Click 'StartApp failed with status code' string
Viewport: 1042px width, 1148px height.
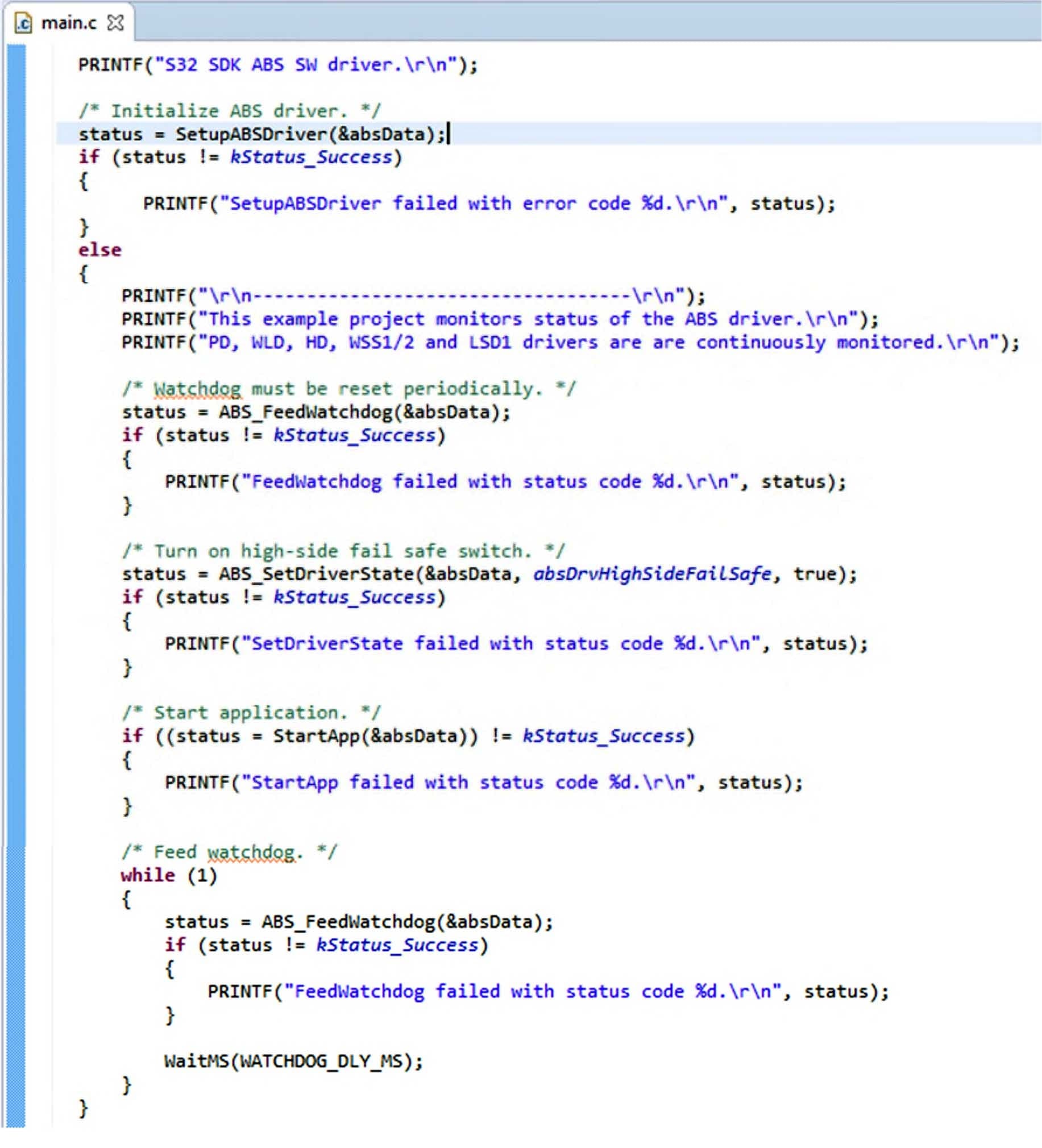[x=425, y=783]
